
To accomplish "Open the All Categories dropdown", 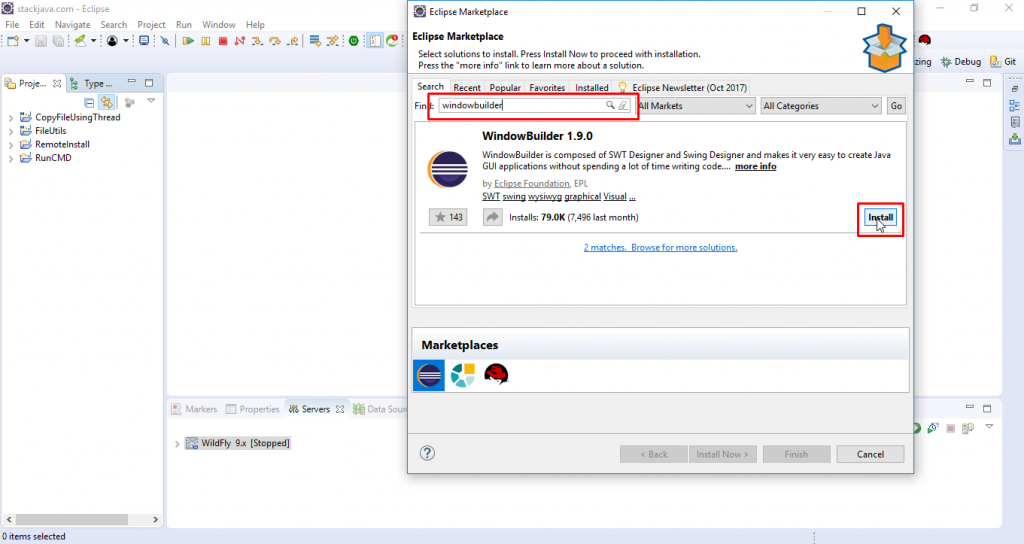I will click(821, 106).
